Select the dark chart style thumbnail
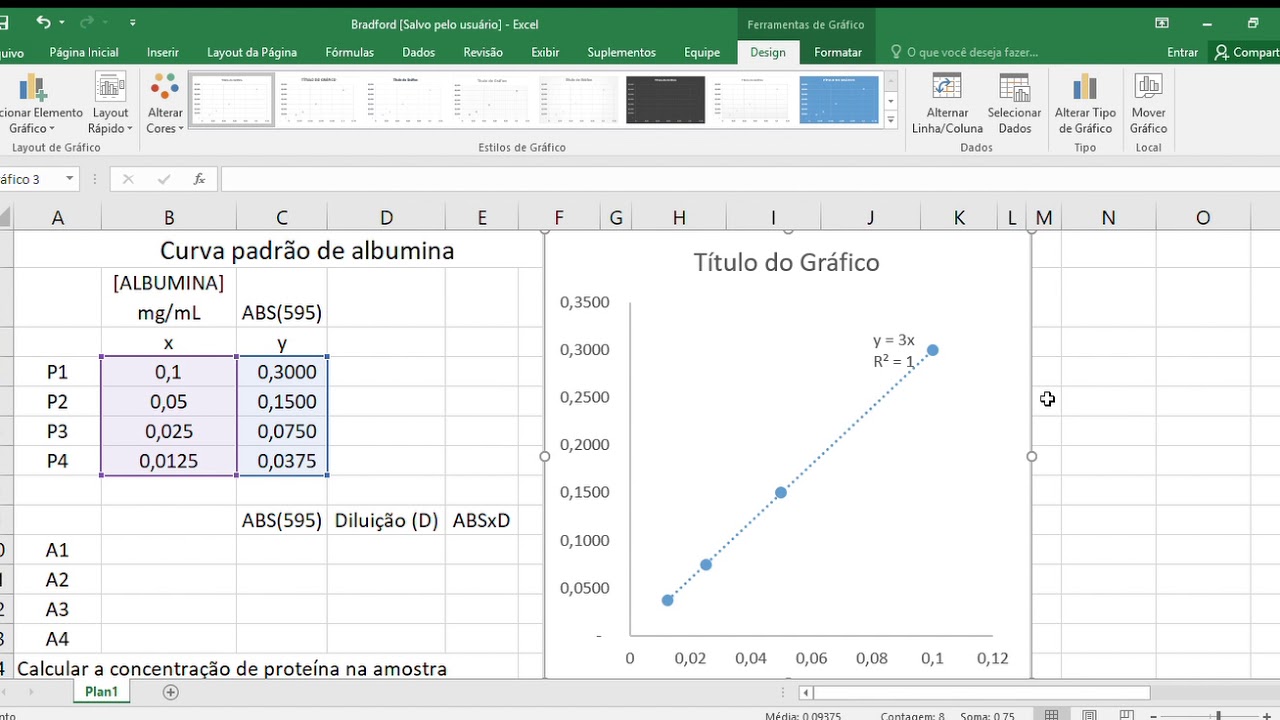Image resolution: width=1280 pixels, height=720 pixels. point(665,99)
